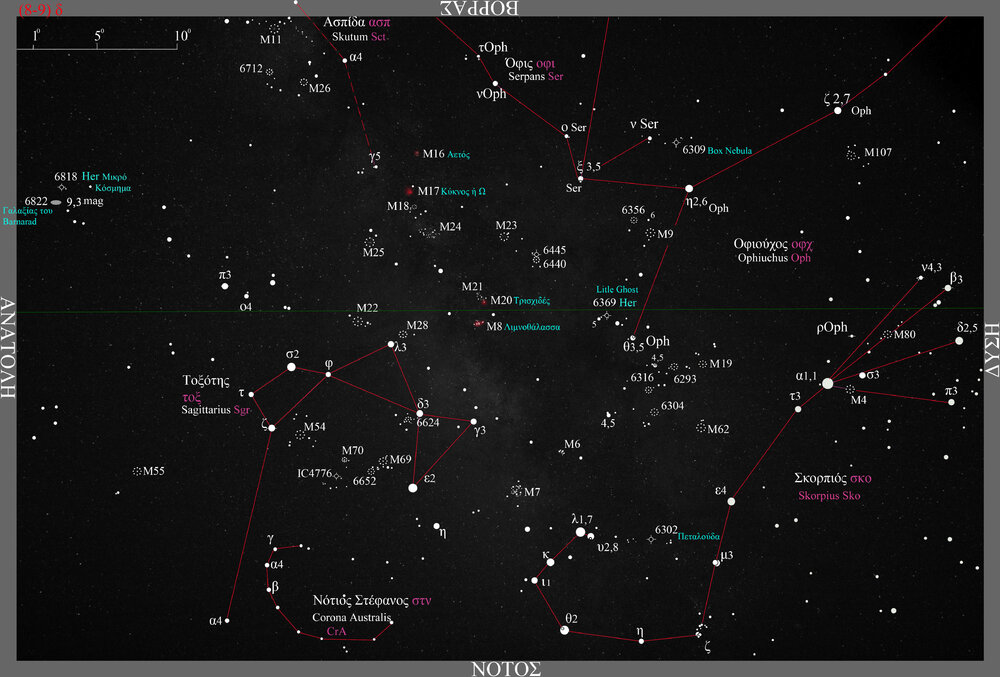Click the ζ 2,7 Oph star
Screen dimensions: 1000x677
point(838,111)
